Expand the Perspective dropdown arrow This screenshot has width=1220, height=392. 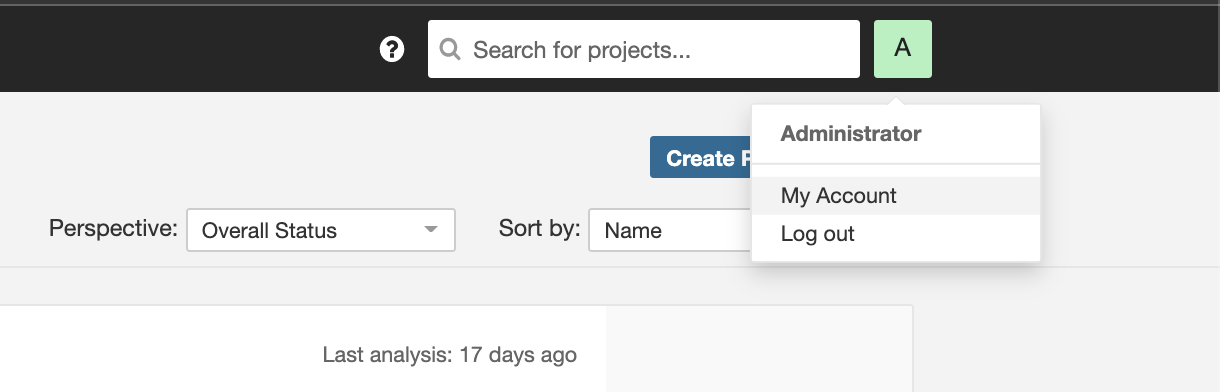coord(431,230)
